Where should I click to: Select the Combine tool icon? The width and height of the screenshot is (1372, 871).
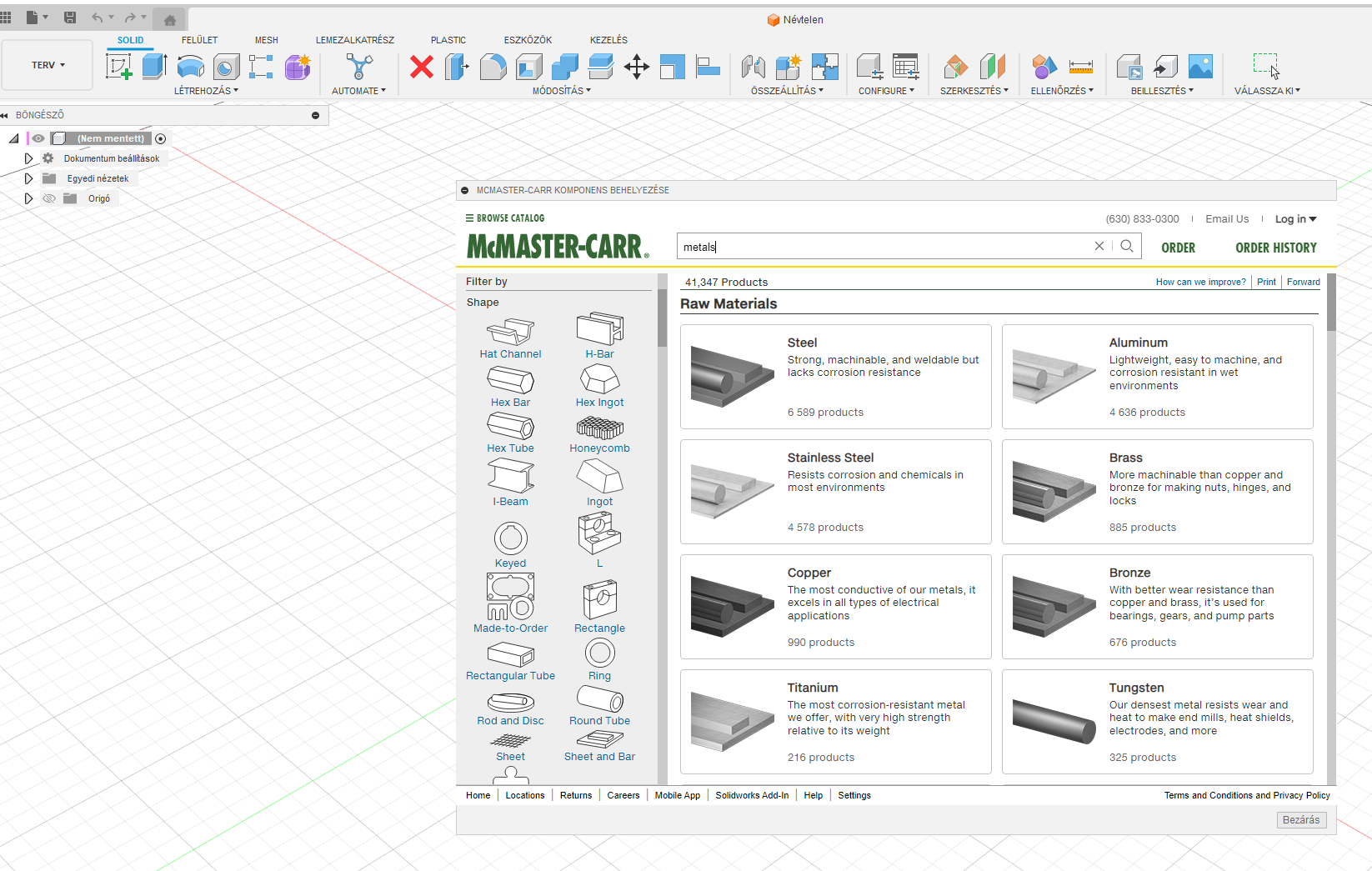click(x=564, y=67)
